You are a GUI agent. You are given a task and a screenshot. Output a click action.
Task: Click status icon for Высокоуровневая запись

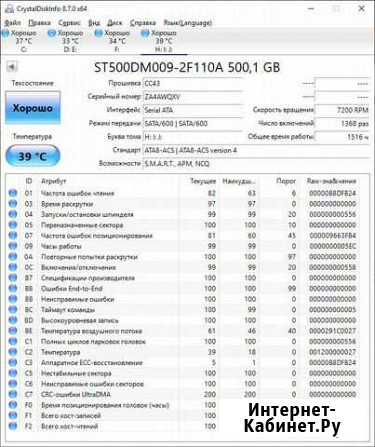[13, 320]
